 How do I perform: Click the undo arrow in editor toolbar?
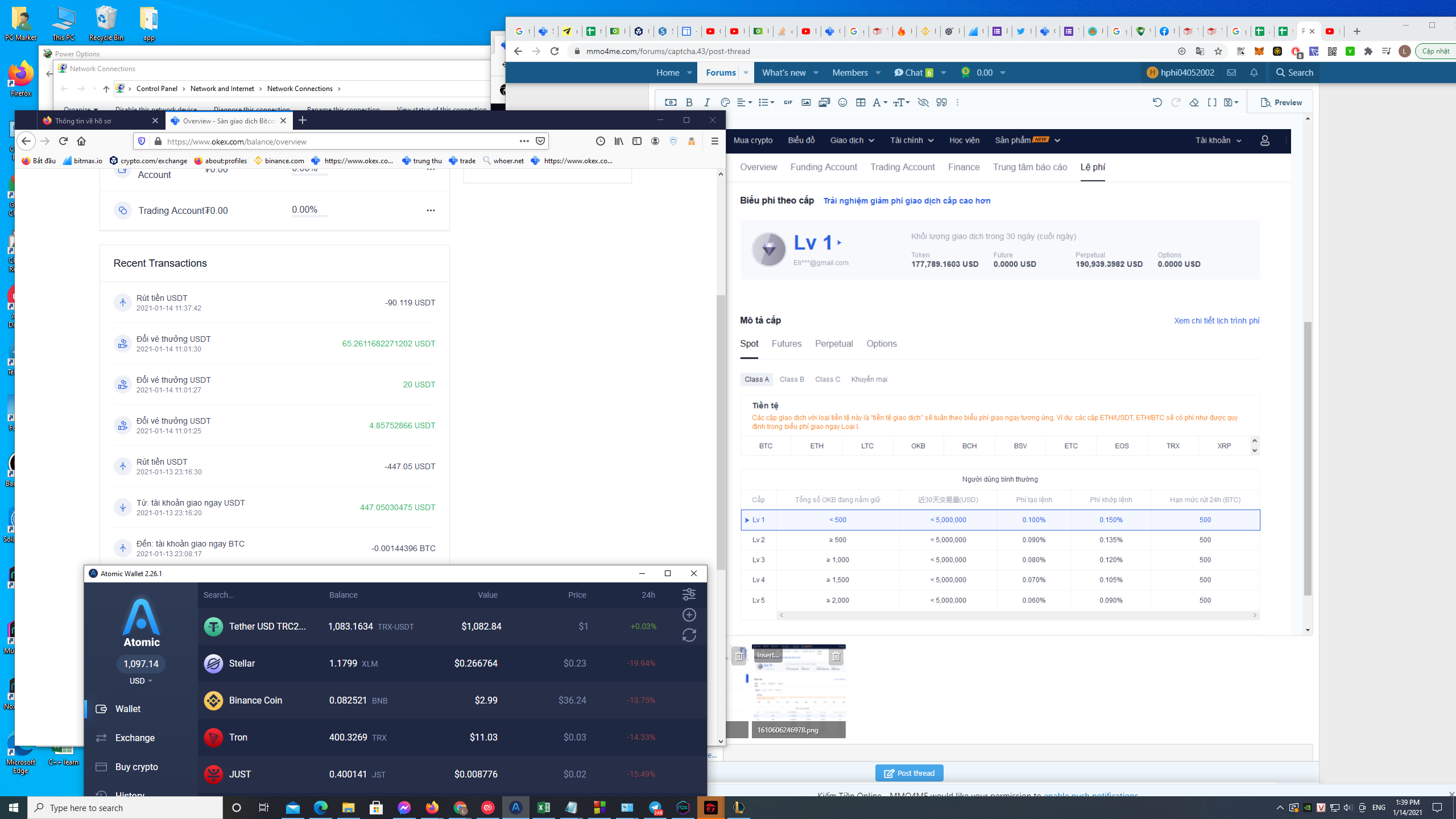tap(1157, 102)
